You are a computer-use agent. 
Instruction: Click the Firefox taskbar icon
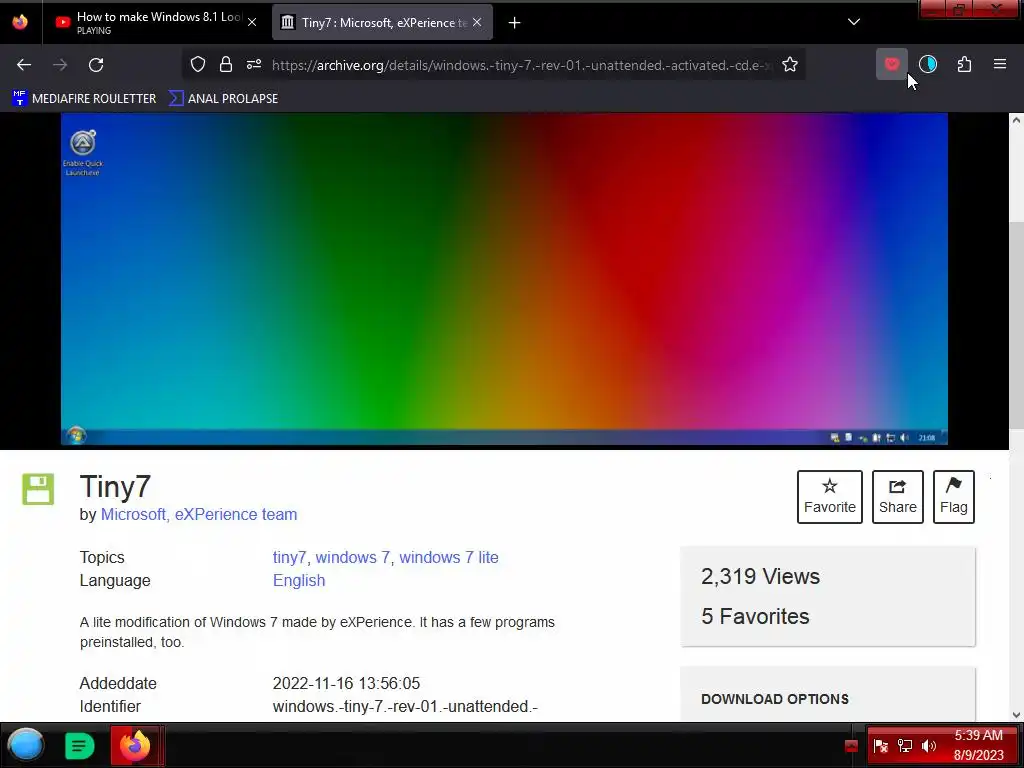[135, 745]
